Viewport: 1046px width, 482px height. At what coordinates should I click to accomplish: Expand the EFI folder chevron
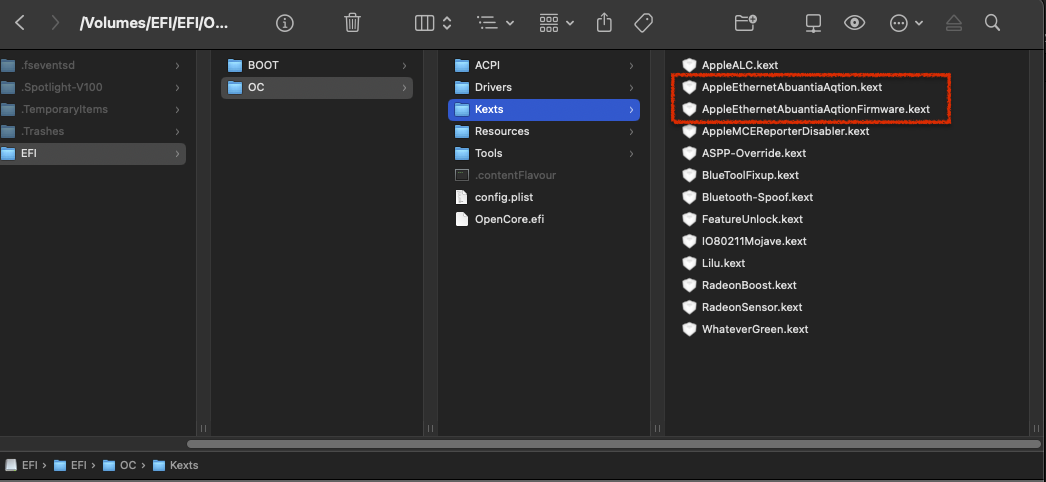(x=177, y=153)
